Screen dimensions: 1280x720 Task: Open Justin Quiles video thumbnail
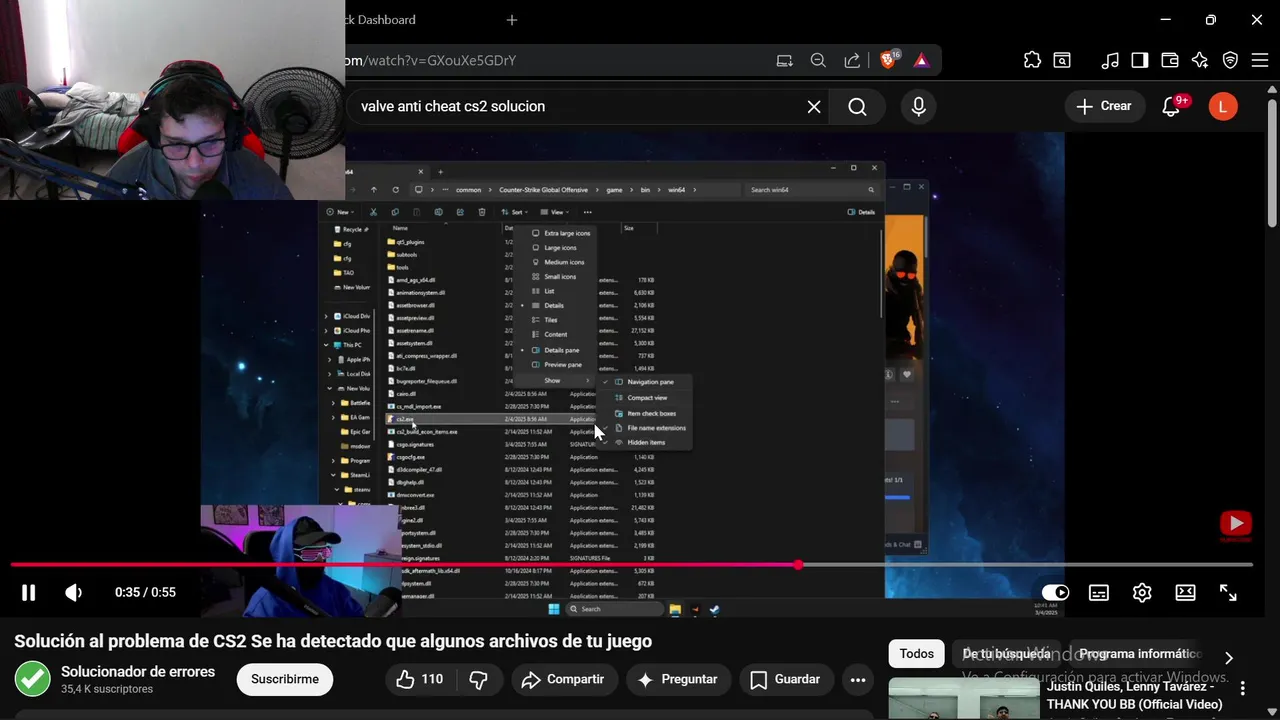click(x=963, y=699)
